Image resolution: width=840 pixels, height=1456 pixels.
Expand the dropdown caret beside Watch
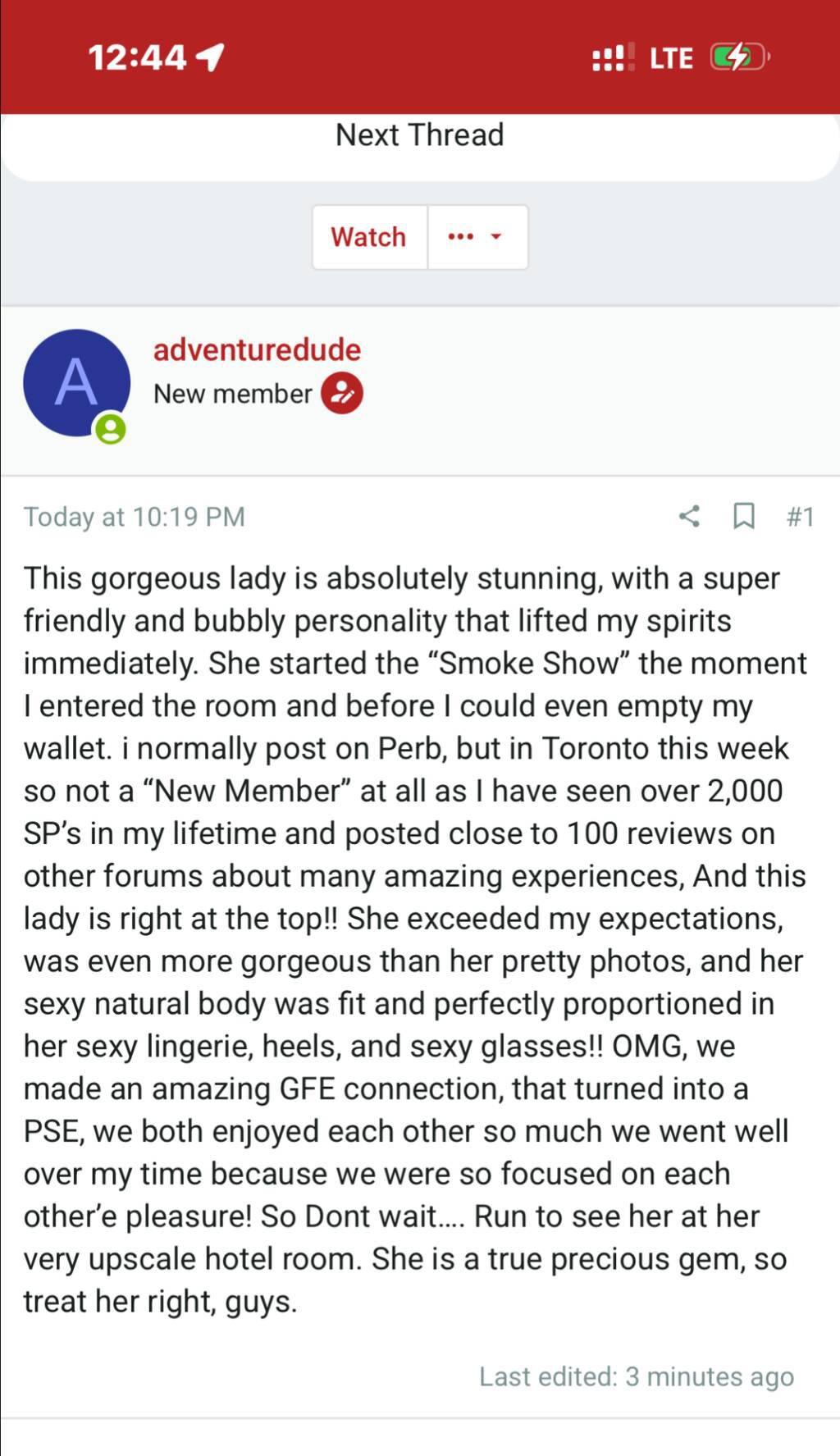click(x=495, y=237)
